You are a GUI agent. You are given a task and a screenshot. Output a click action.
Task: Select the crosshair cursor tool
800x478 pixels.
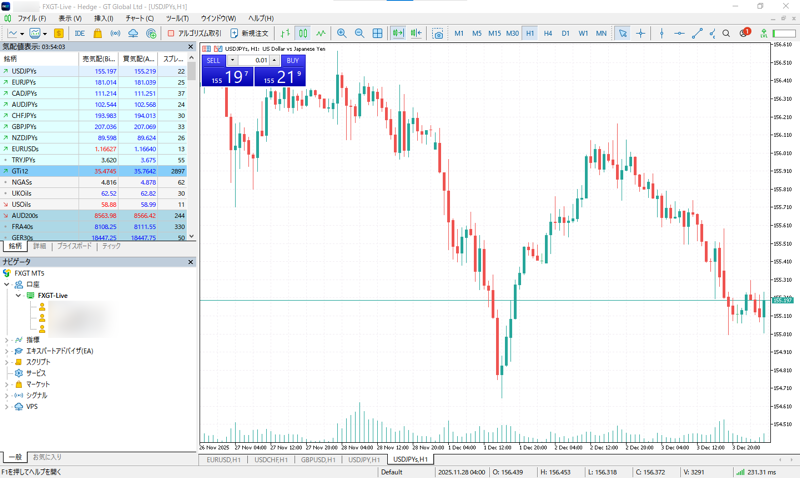tap(640, 33)
